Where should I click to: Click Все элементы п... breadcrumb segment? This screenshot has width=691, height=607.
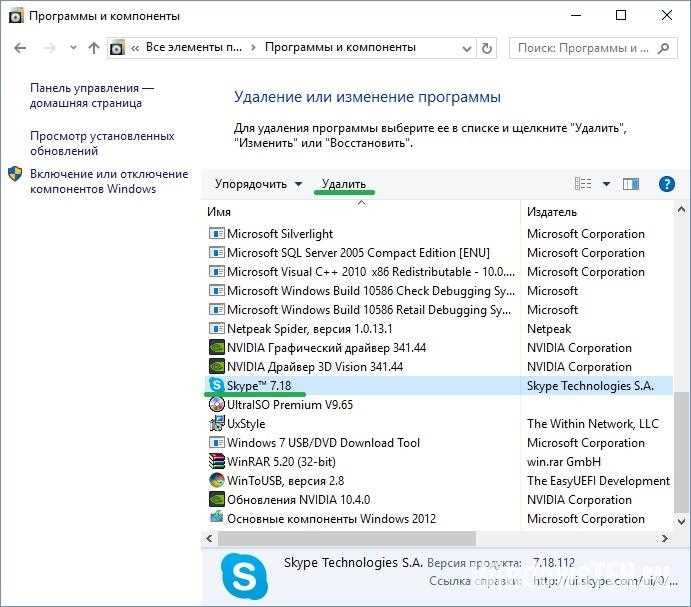point(194,47)
